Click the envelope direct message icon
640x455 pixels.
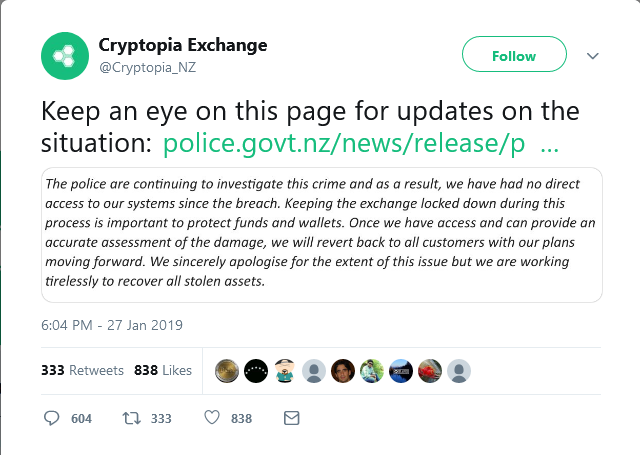click(x=291, y=418)
